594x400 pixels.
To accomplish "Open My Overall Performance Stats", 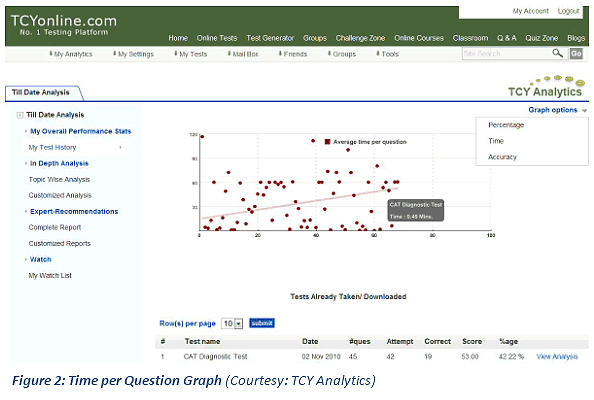I will click(x=81, y=131).
